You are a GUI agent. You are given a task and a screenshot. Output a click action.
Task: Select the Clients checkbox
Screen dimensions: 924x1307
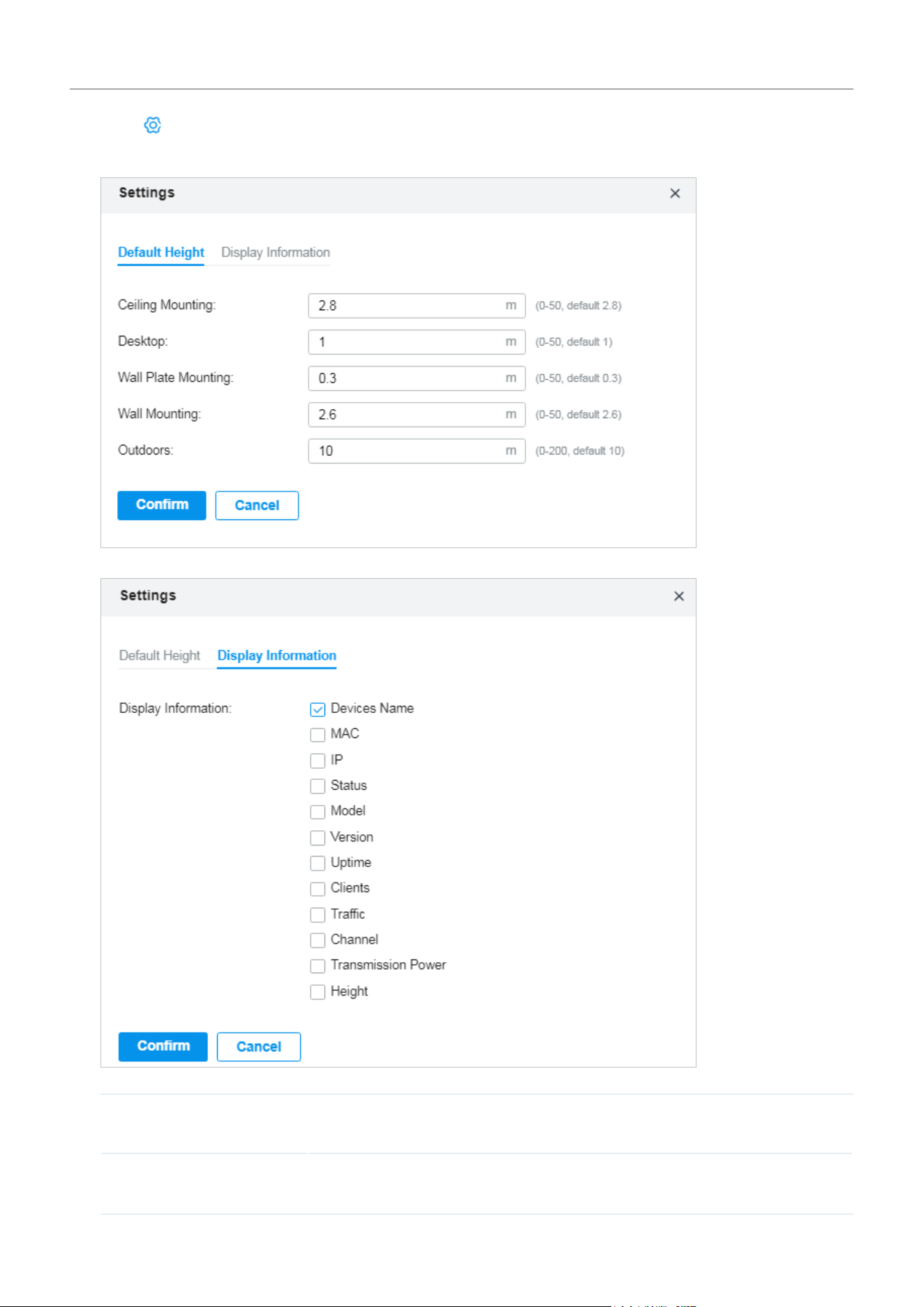318,889
